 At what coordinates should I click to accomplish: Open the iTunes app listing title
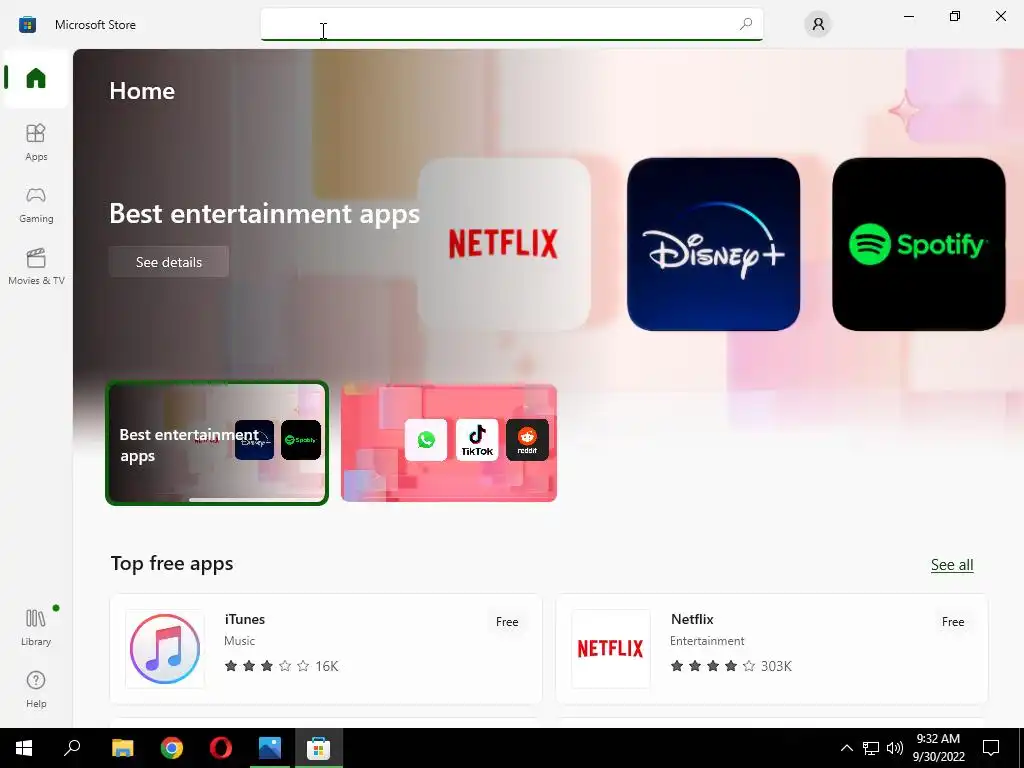point(245,619)
